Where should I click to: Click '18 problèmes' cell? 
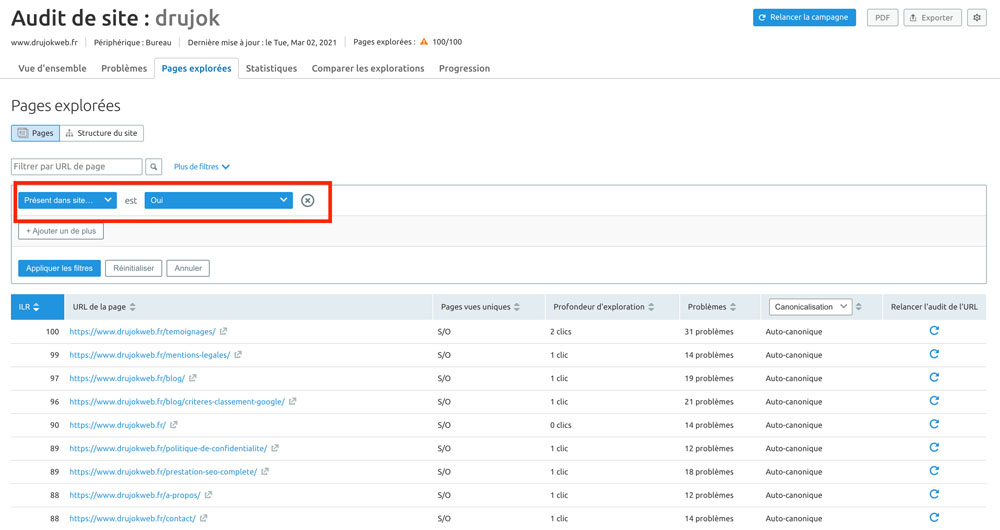coord(709,472)
